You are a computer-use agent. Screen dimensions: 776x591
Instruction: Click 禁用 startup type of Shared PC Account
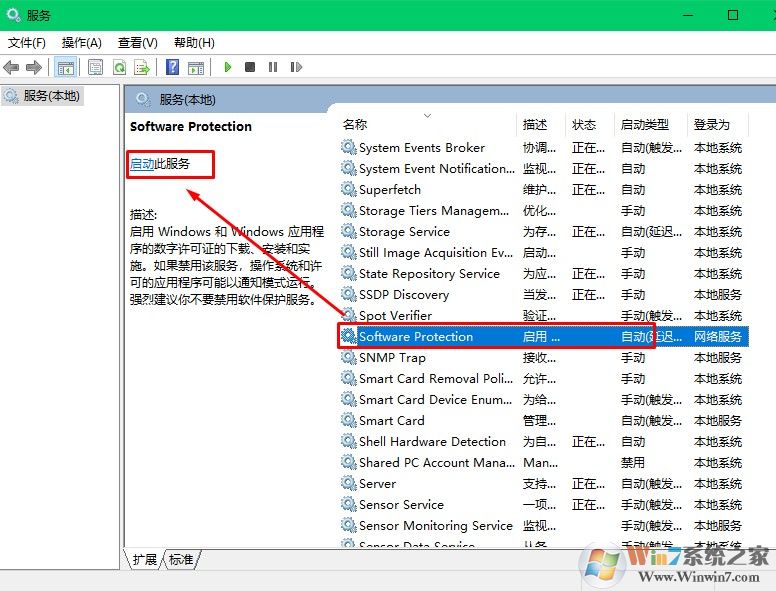point(633,462)
